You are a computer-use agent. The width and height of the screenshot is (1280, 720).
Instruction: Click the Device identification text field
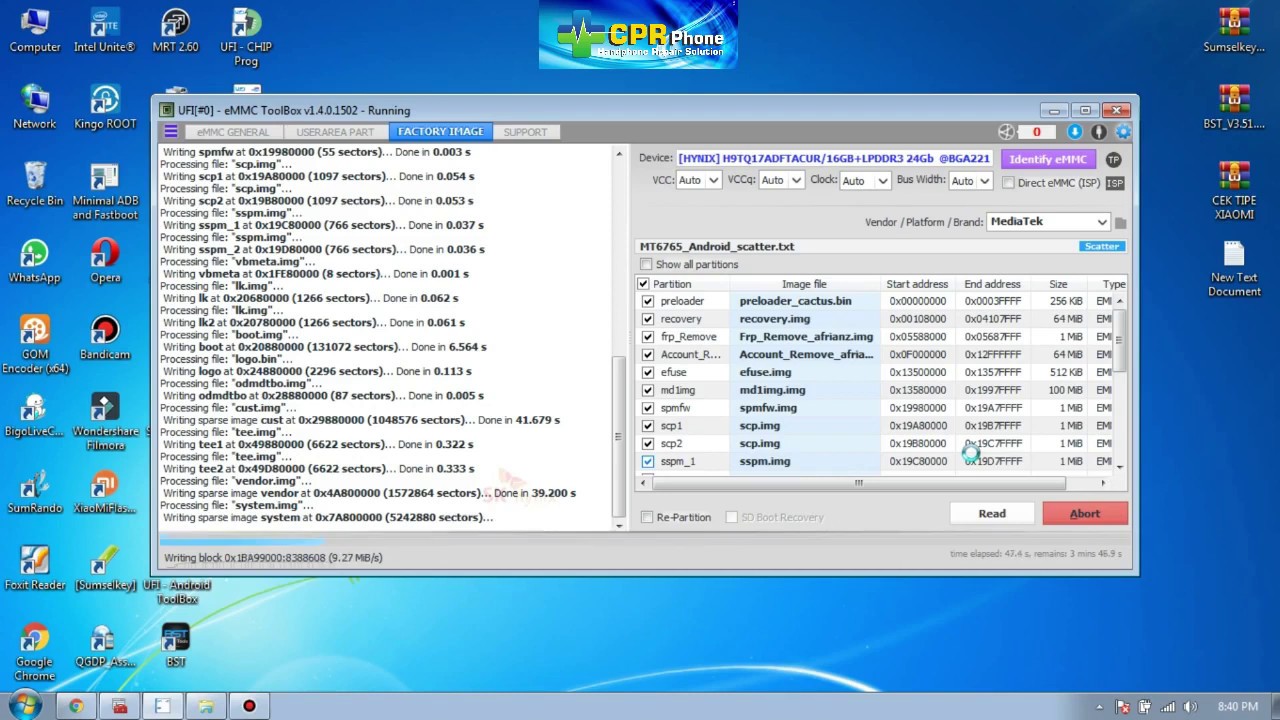pos(835,158)
